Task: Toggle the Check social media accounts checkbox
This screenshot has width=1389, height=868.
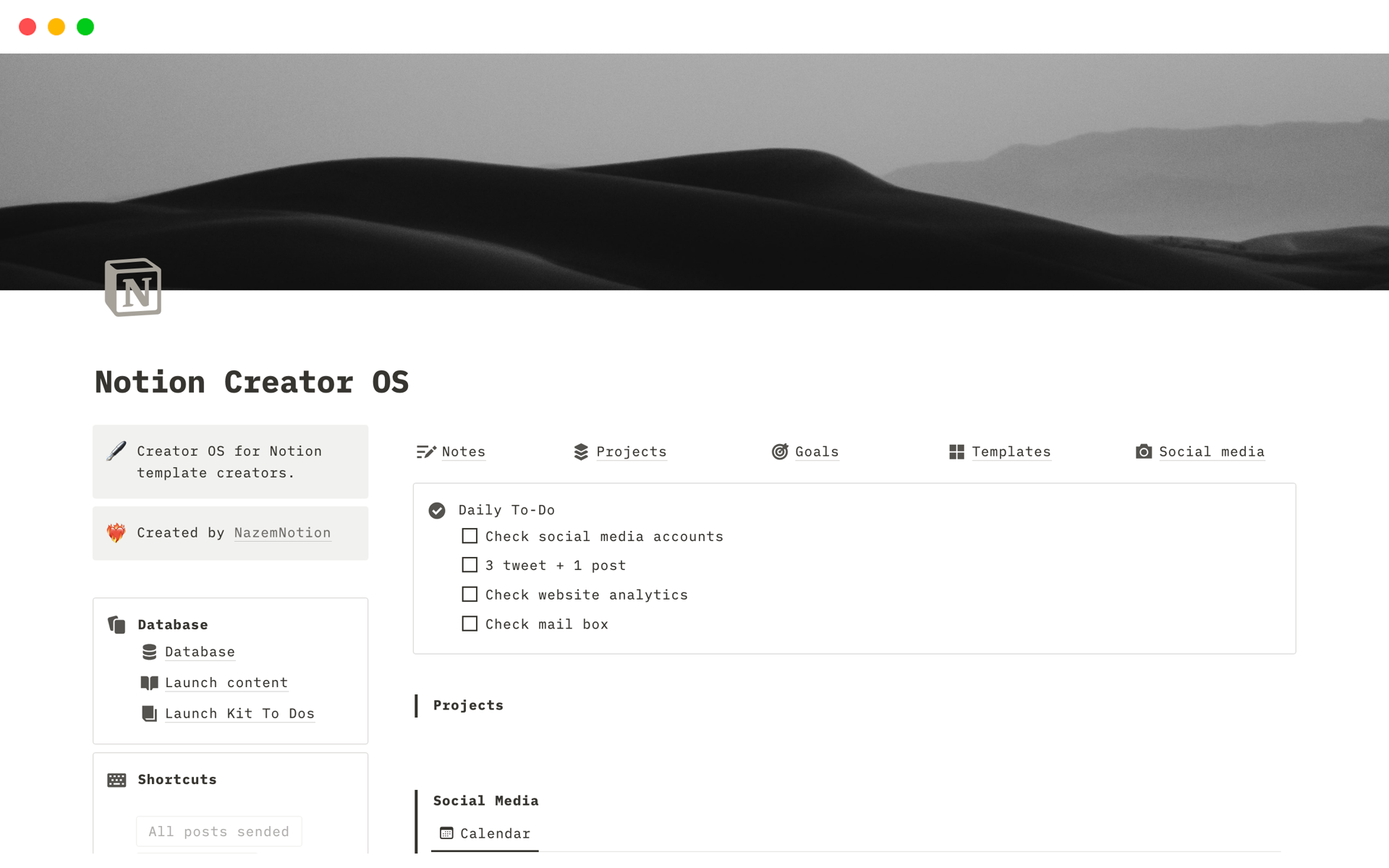Action: (469, 536)
